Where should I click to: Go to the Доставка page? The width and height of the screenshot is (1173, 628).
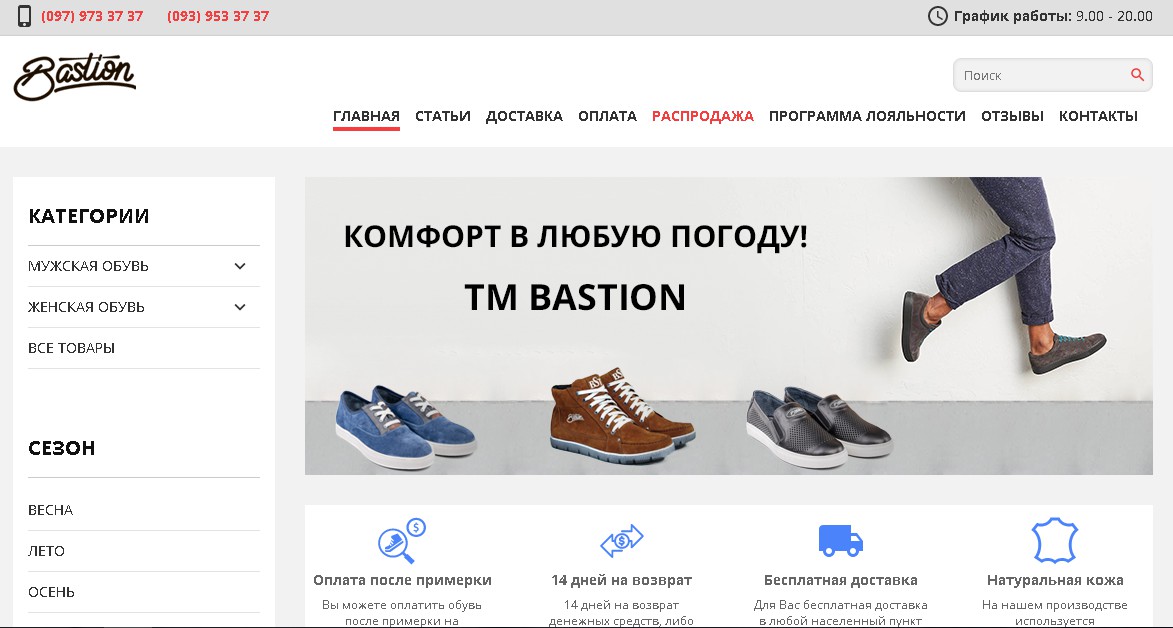click(524, 116)
